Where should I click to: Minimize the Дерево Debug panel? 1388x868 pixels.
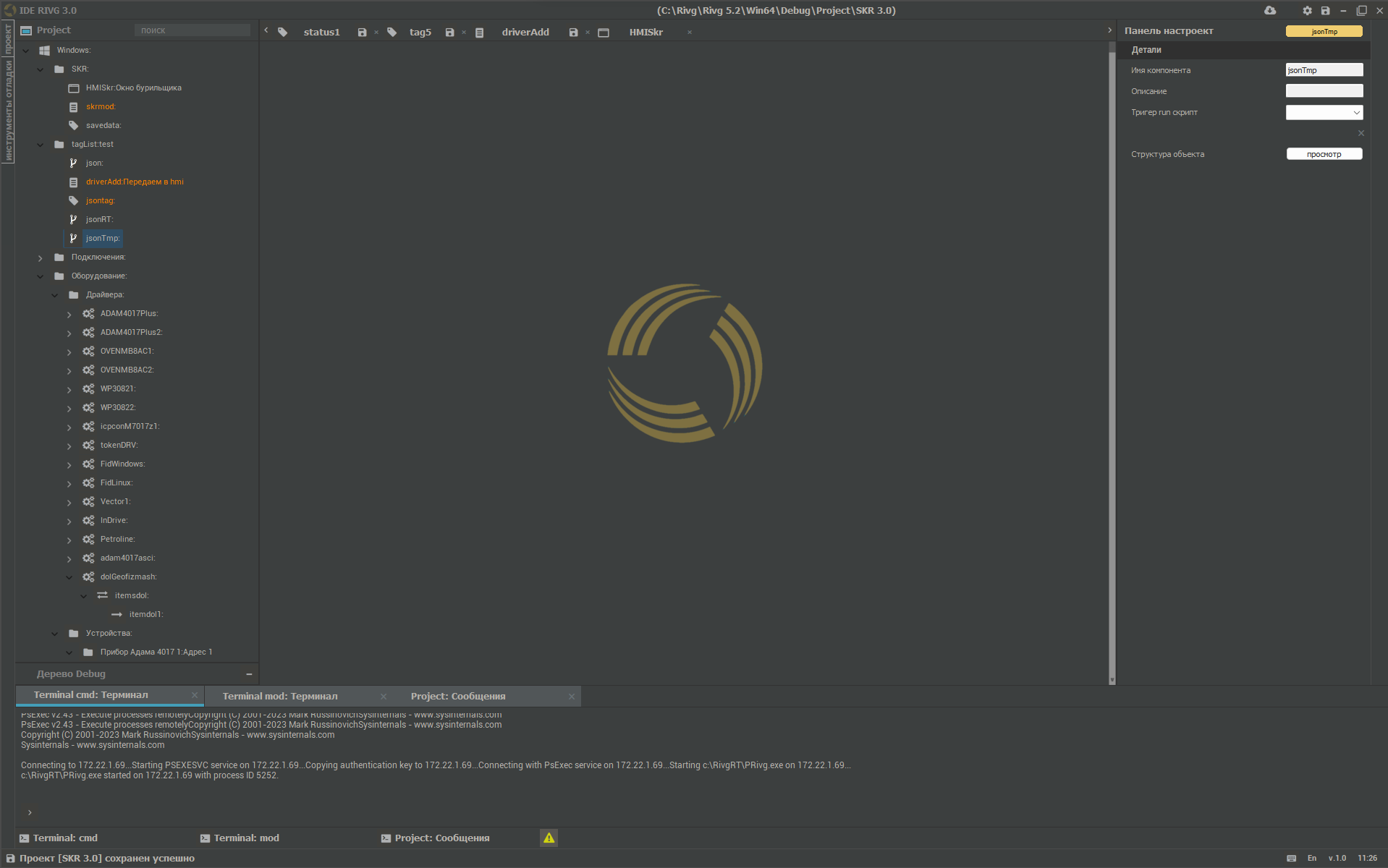(x=249, y=674)
